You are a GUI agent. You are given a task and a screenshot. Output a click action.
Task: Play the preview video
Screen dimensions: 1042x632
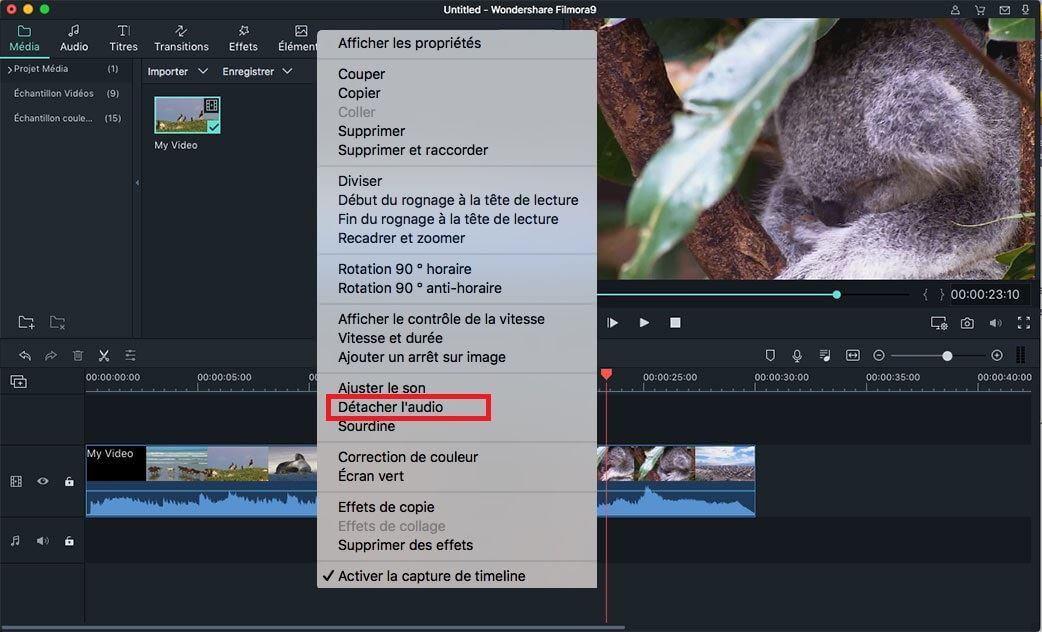644,323
